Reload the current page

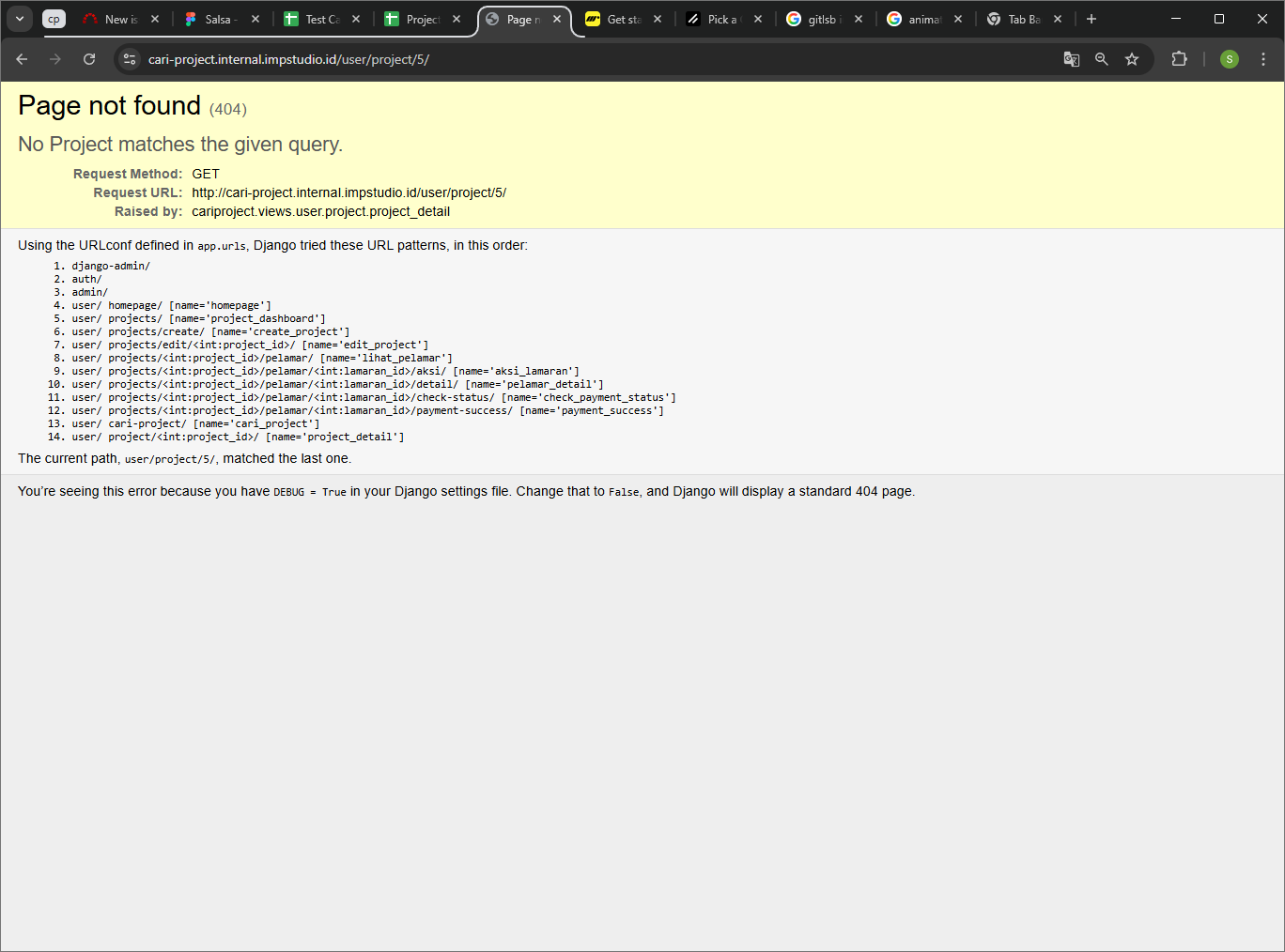click(89, 59)
